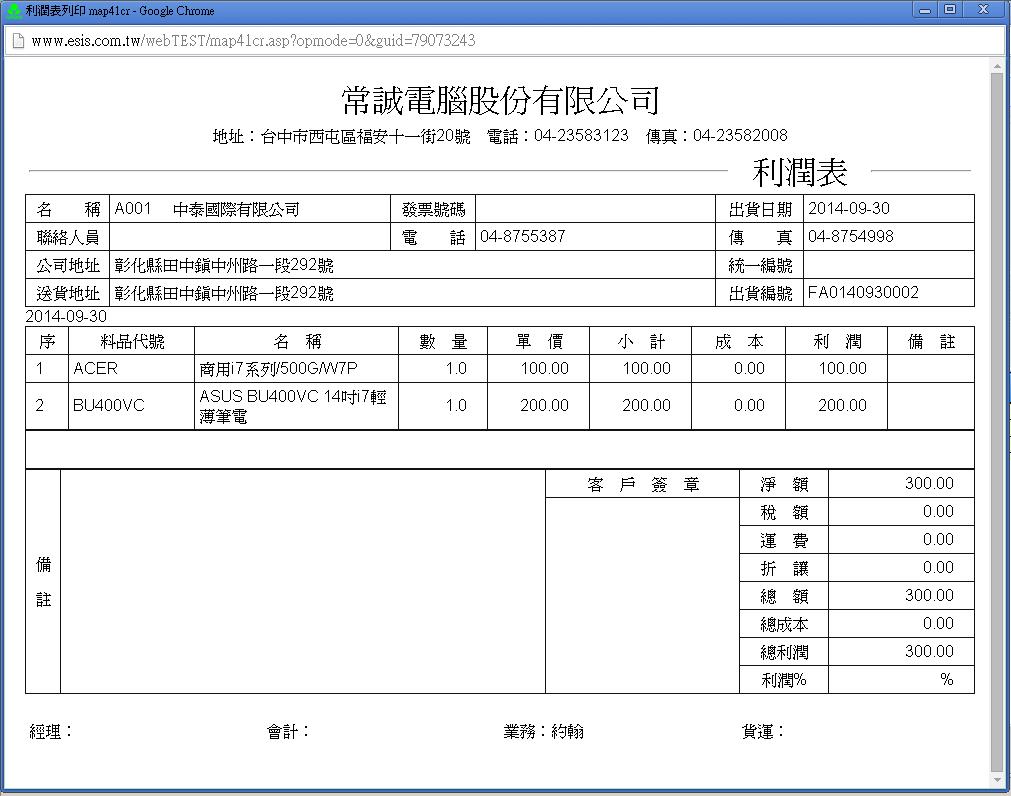Maximize the profit report popup window

pyautogui.click(x=950, y=9)
